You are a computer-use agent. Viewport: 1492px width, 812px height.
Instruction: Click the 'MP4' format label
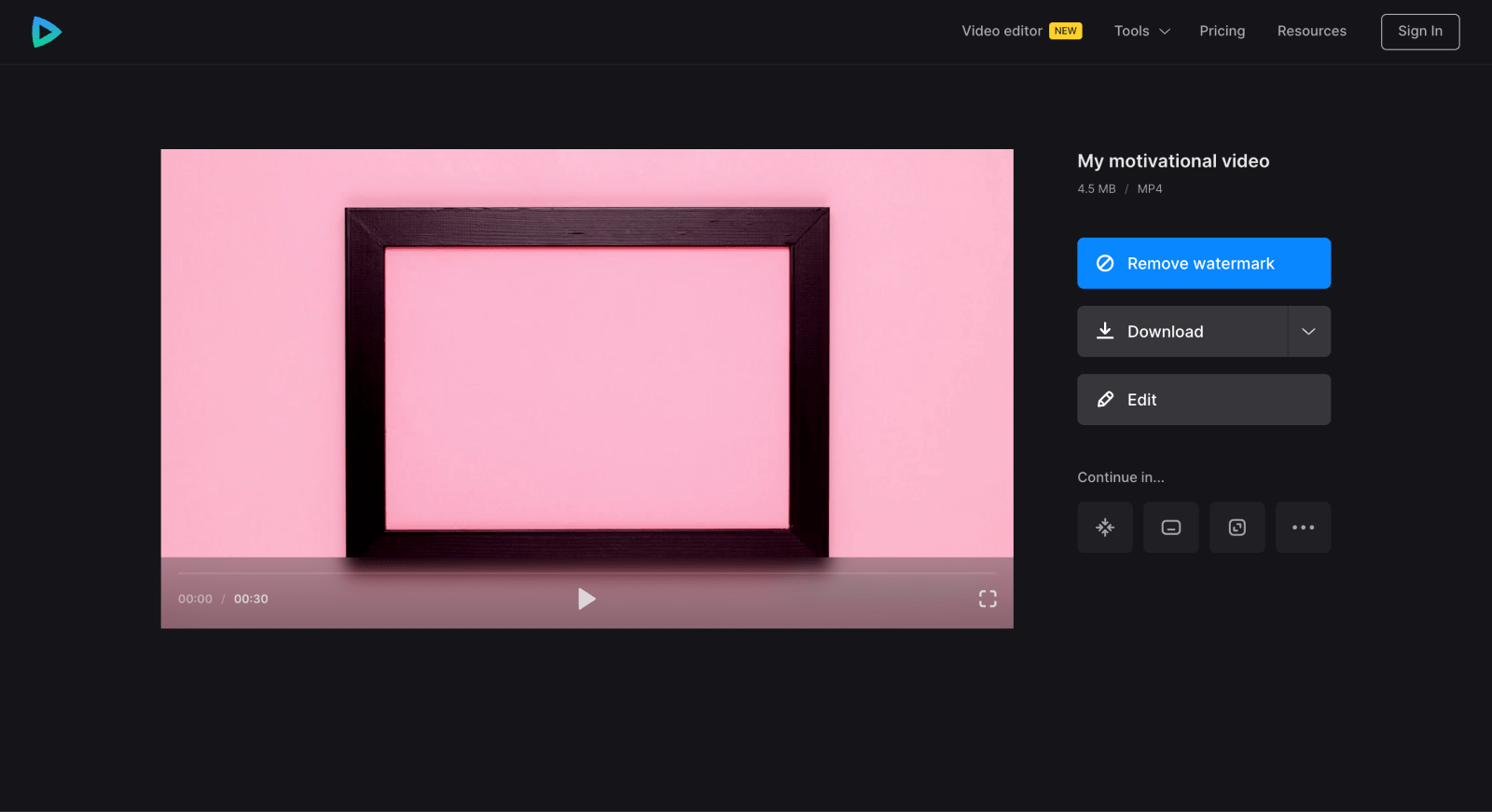tap(1150, 188)
